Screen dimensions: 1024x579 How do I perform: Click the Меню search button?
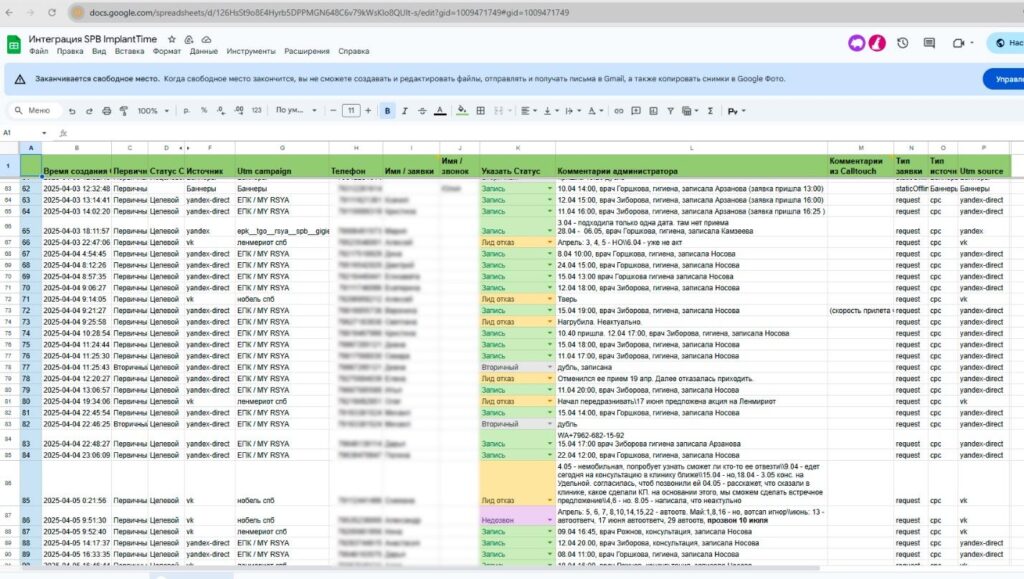coord(32,111)
